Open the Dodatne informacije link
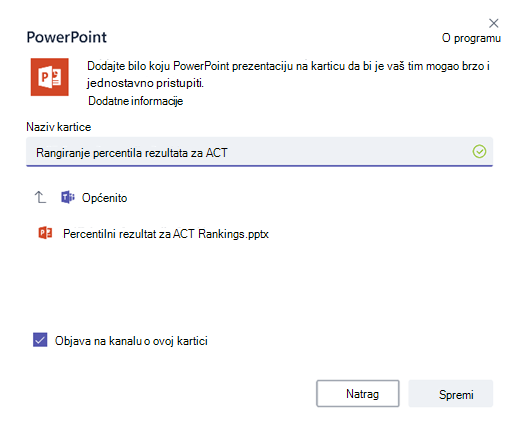The width and height of the screenshot is (520, 434). [x=136, y=101]
